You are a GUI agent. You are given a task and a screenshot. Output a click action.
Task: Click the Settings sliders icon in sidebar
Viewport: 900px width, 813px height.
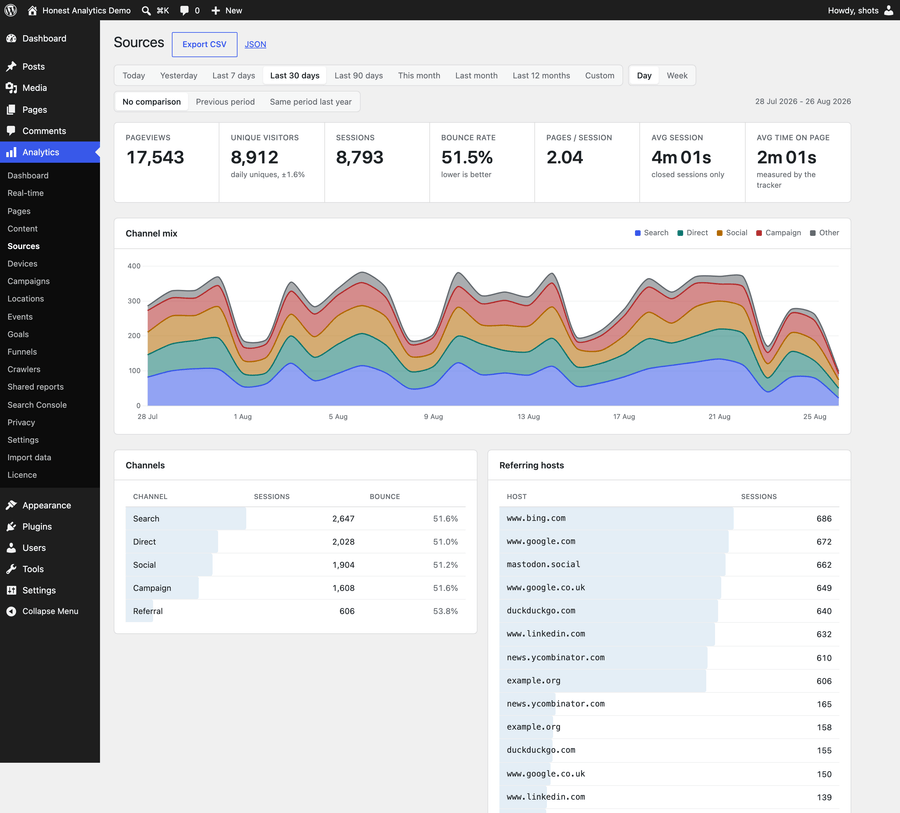click(11, 590)
